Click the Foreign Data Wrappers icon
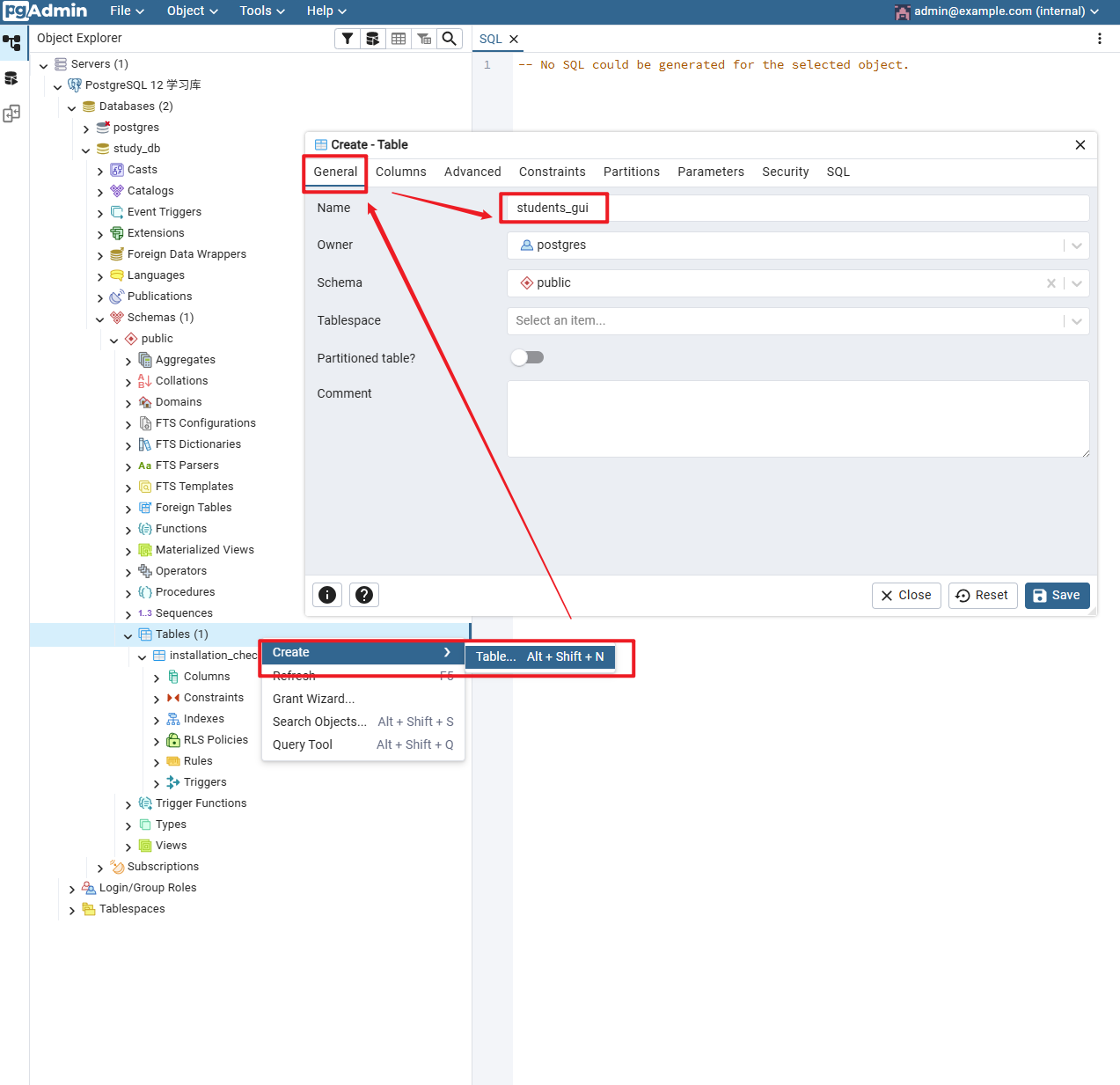The image size is (1120, 1085). [117, 254]
